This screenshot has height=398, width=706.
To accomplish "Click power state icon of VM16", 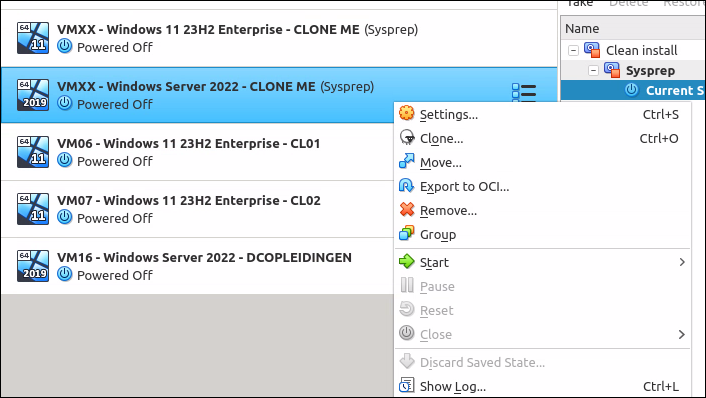I will point(65,274).
